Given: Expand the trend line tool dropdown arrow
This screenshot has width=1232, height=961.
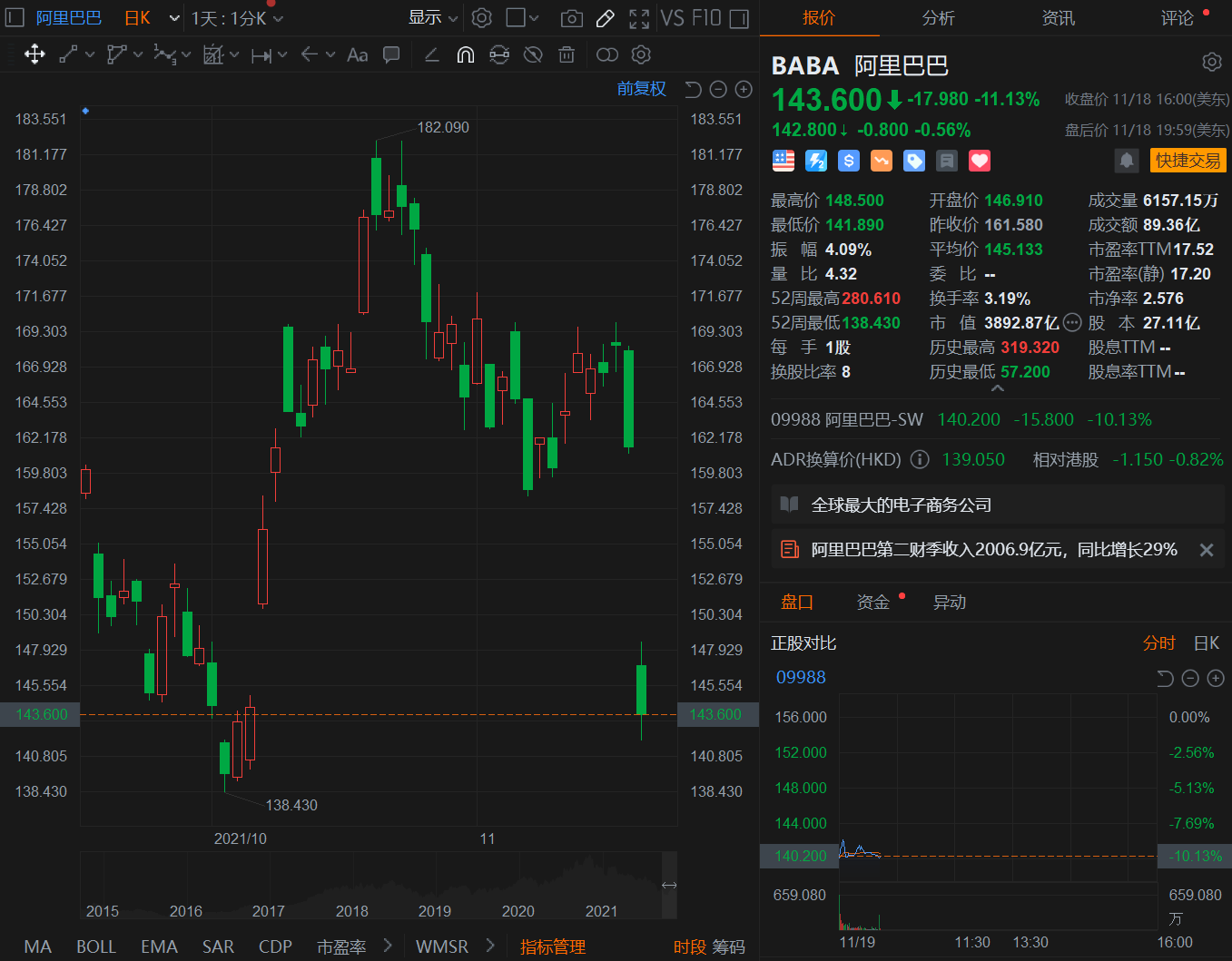Looking at the screenshot, I should pyautogui.click(x=91, y=54).
